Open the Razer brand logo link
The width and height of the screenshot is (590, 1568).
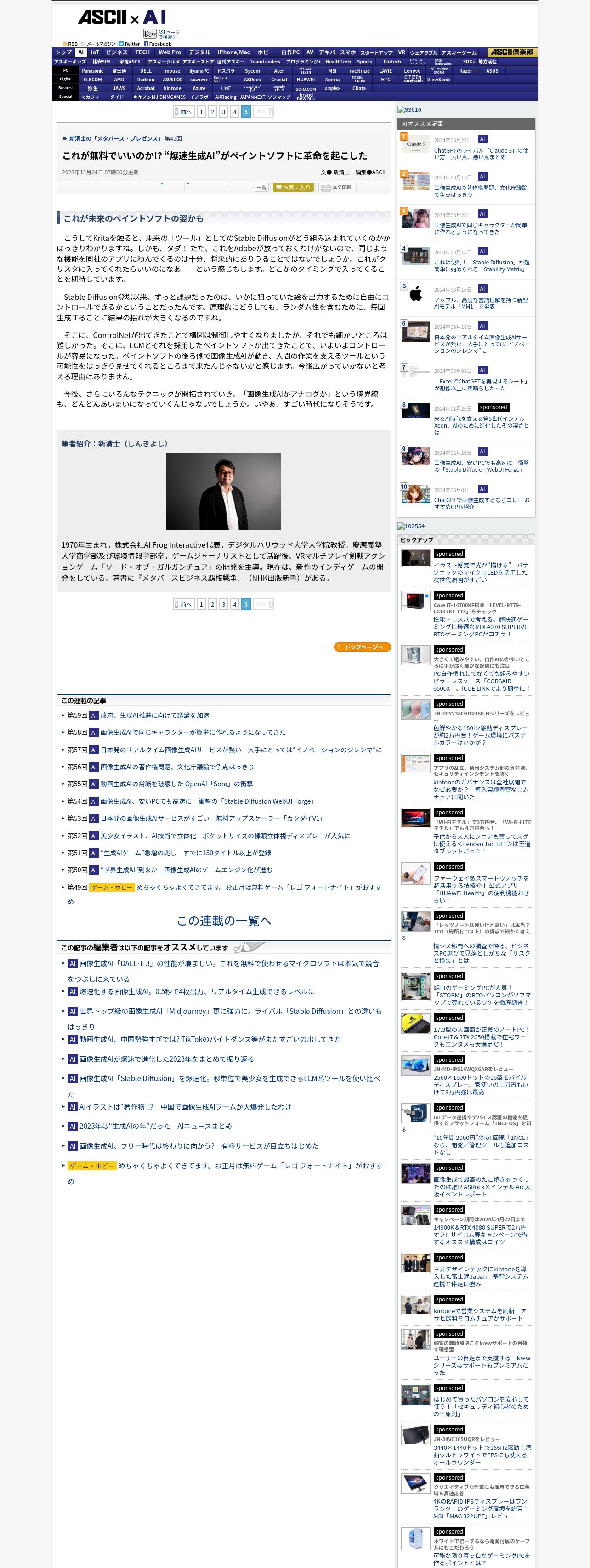click(465, 71)
